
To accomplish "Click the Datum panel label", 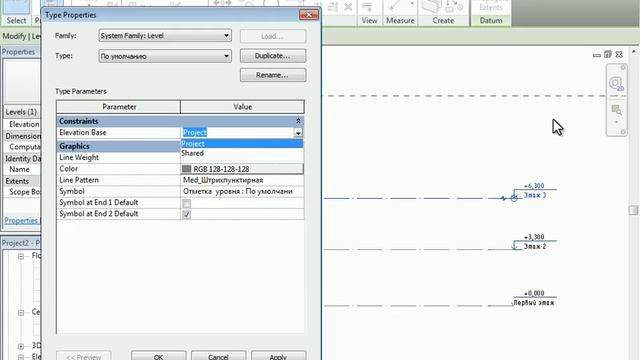I will (491, 20).
